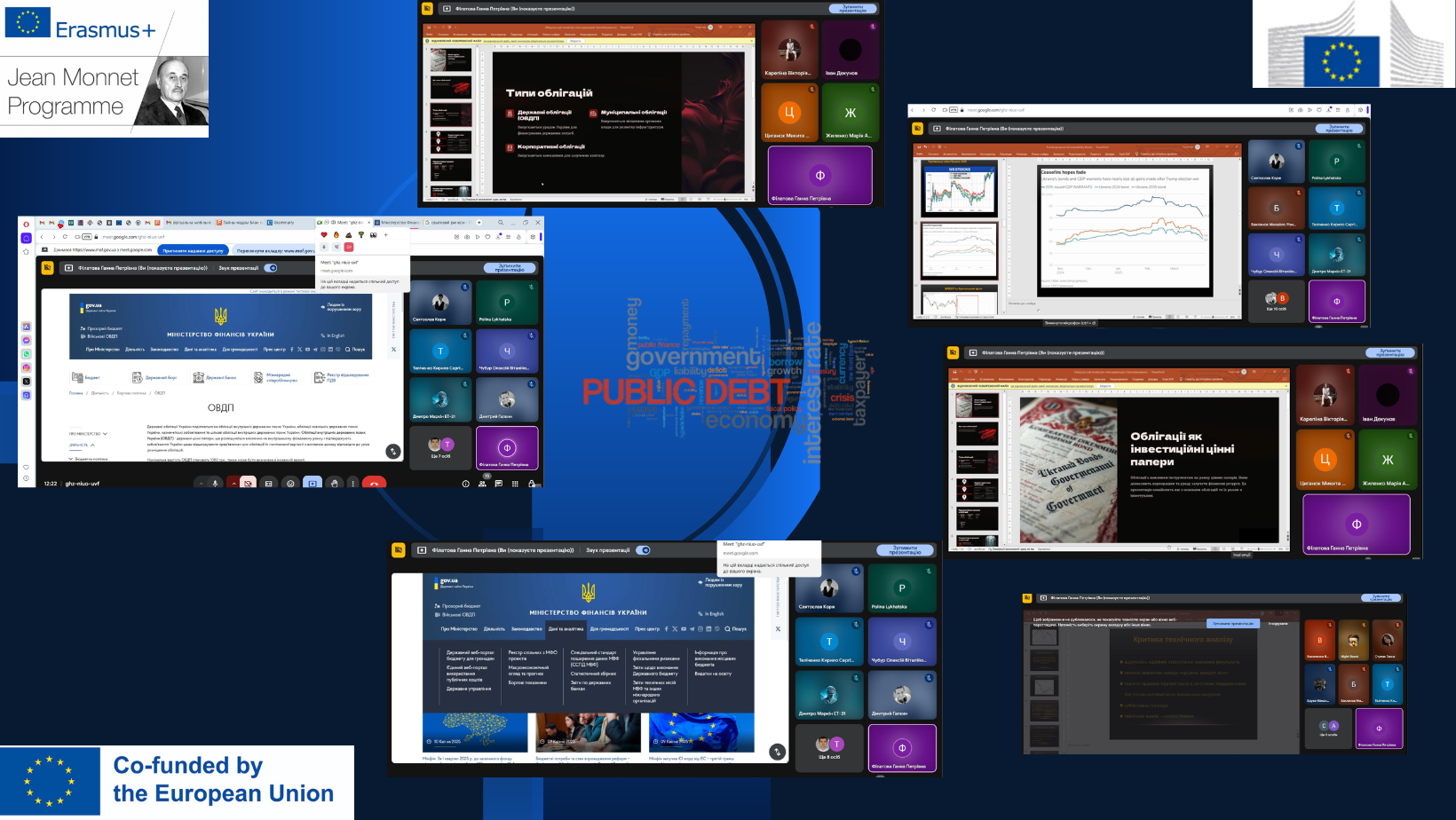Click yellow camera-off icon in ministry menu Meet
Image resolution: width=1456 pixels, height=820 pixels.
[398, 550]
